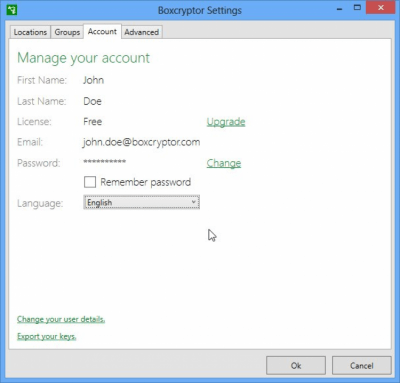This screenshot has height=383, width=400.
Task: Click Export your keys link
Action: click(x=47, y=336)
